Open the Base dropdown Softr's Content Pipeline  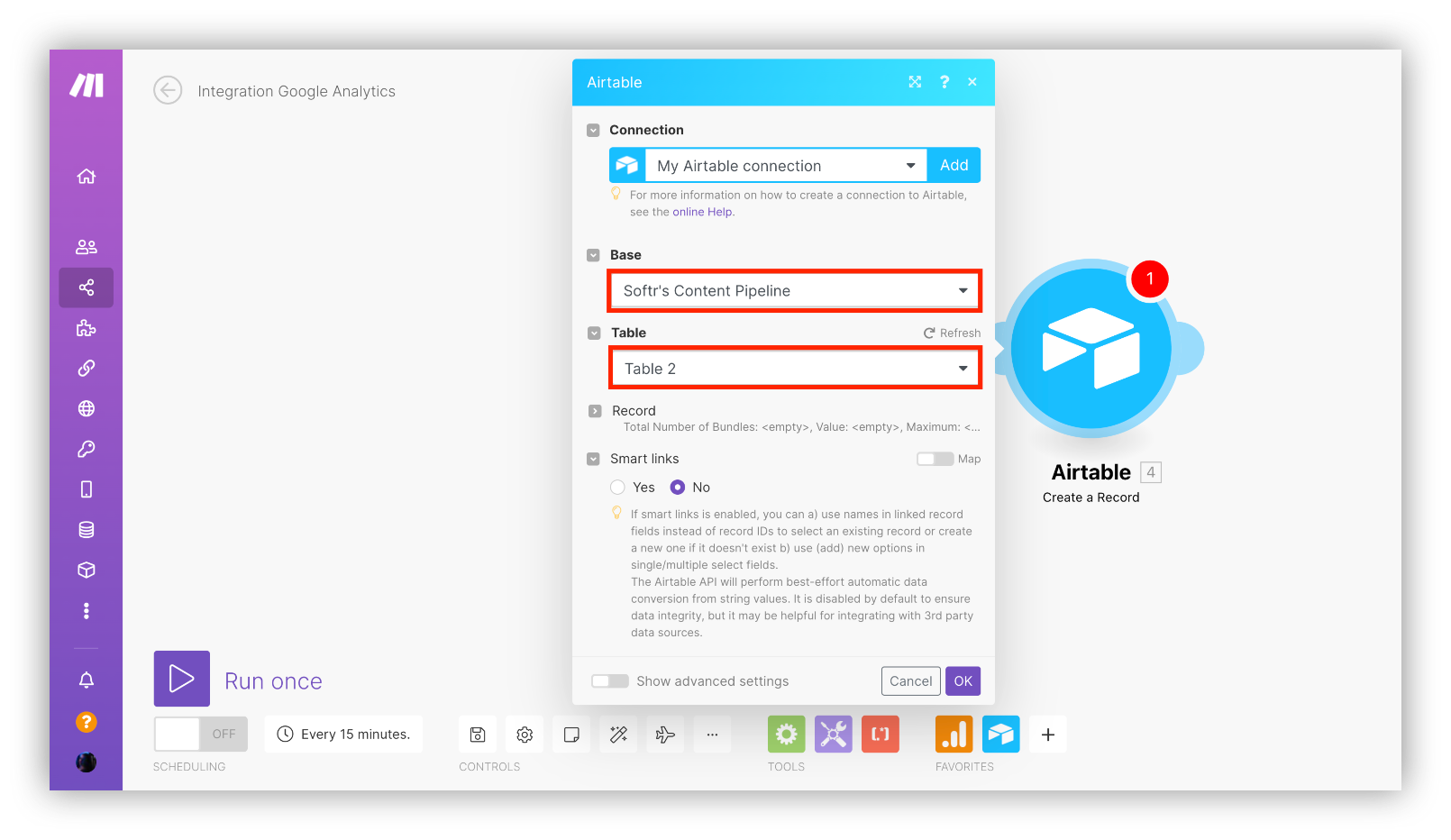tap(795, 291)
